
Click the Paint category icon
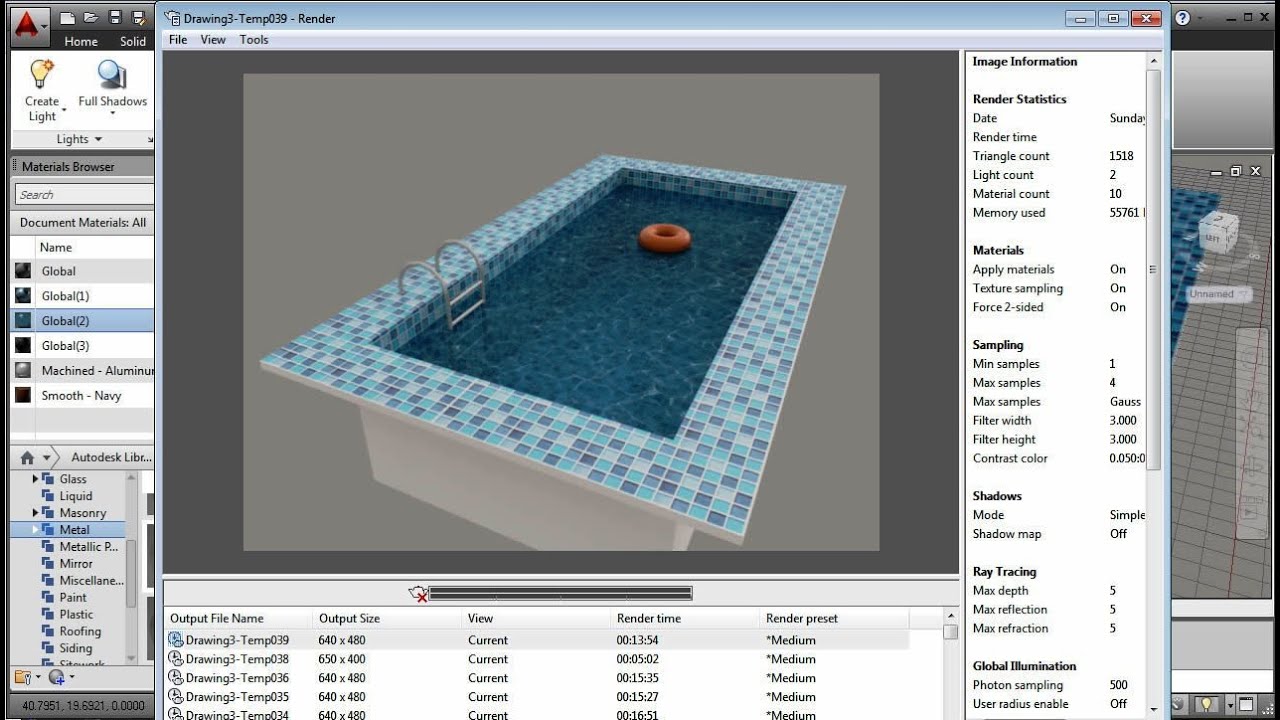(x=48, y=598)
